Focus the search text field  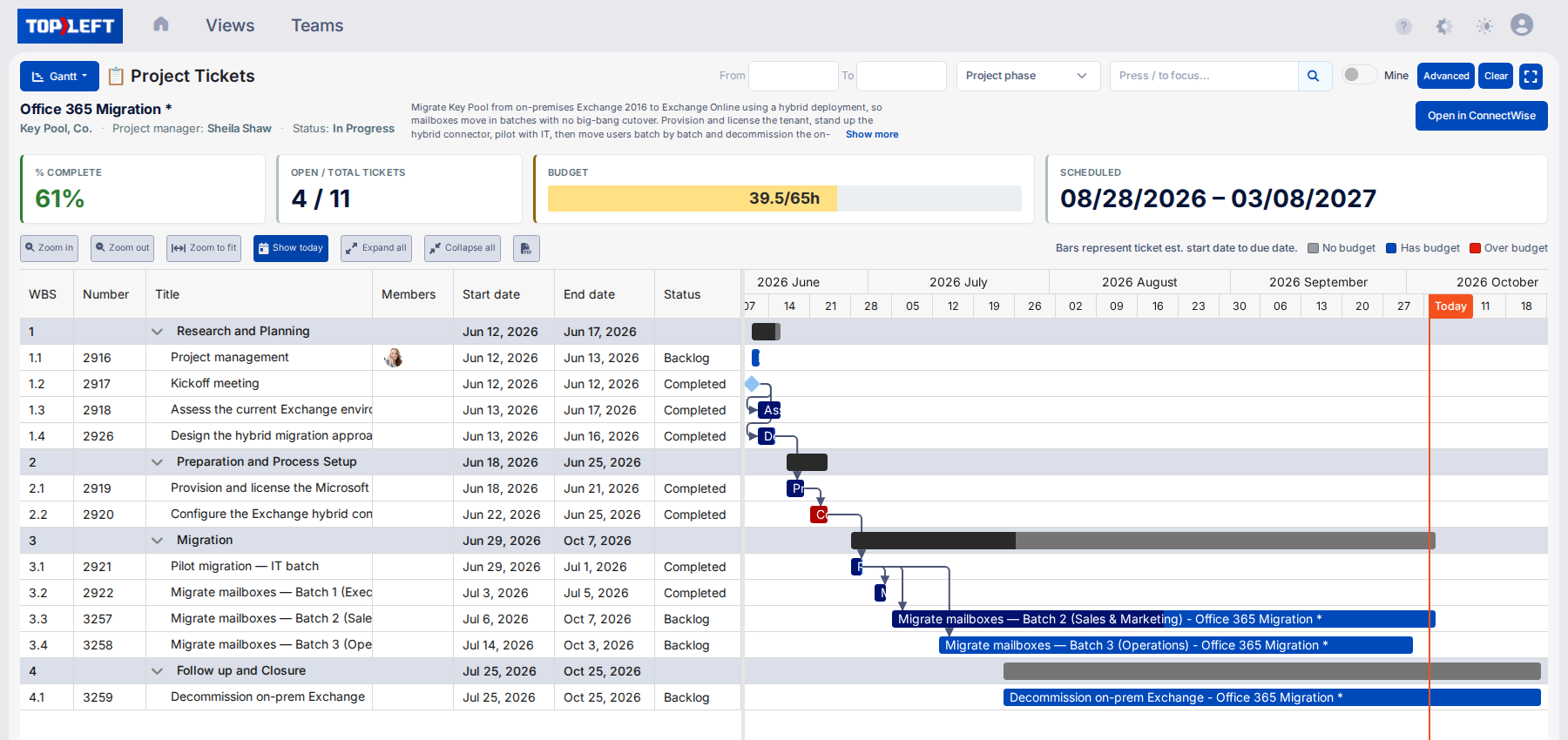[x=1204, y=76]
